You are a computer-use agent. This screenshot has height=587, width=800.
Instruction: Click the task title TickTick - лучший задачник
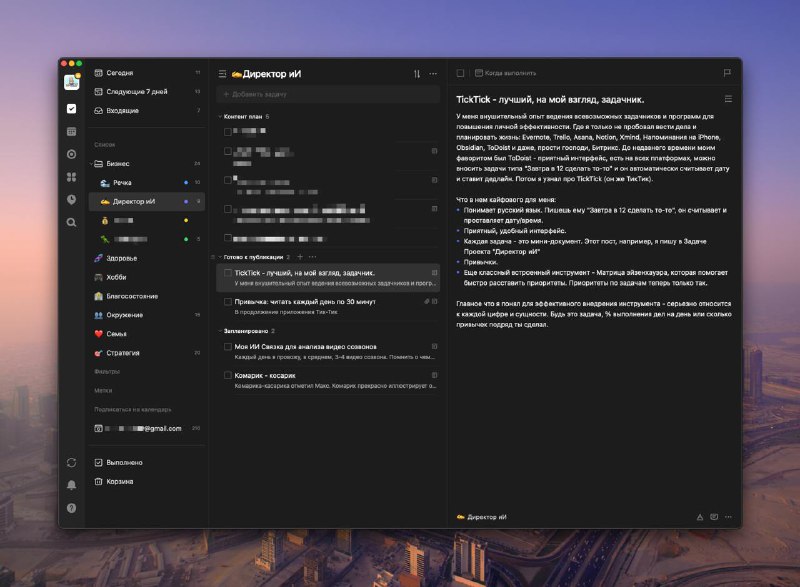pos(550,99)
